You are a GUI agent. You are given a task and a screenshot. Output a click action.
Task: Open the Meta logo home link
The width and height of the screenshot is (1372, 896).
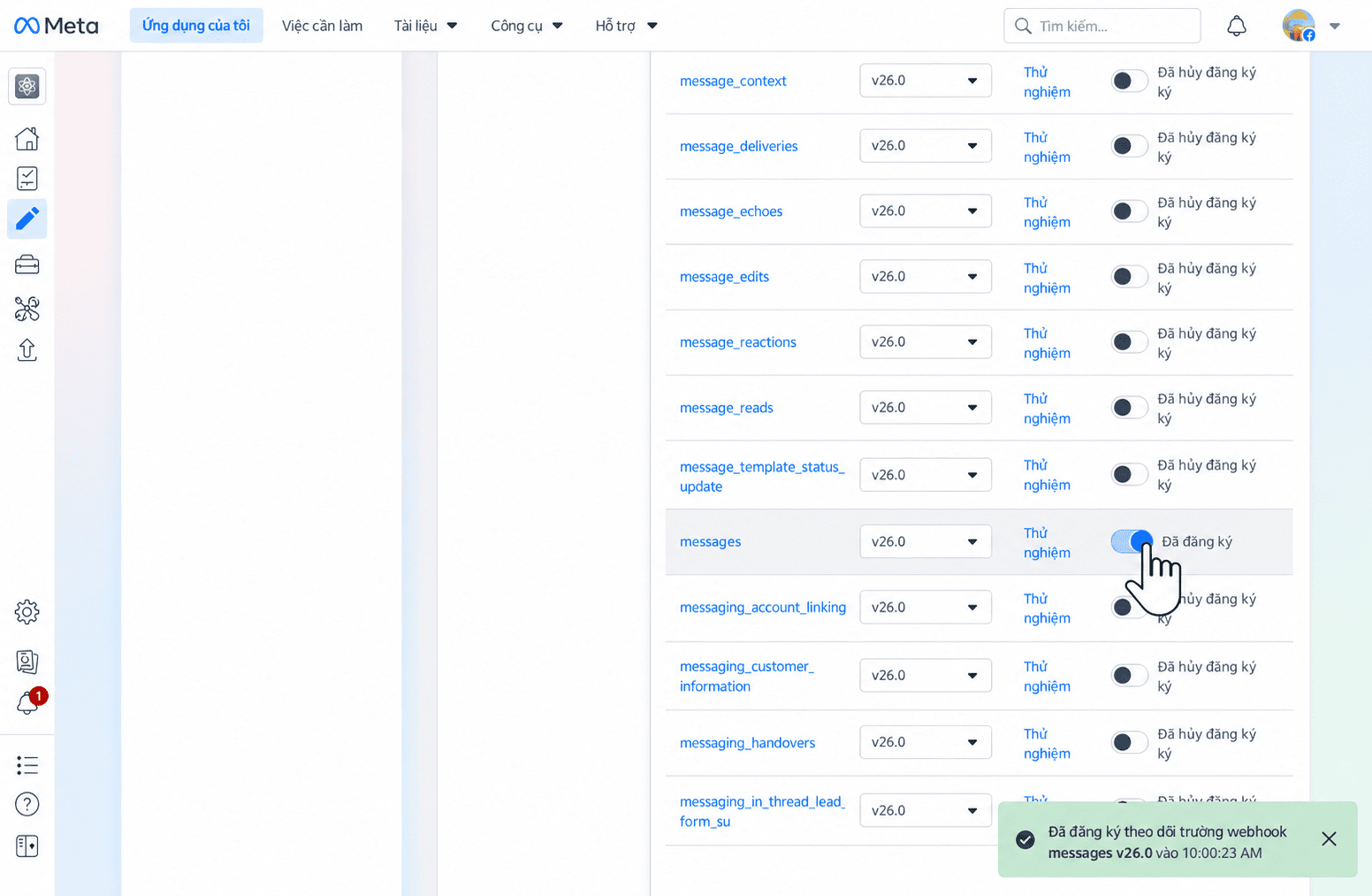point(56,26)
